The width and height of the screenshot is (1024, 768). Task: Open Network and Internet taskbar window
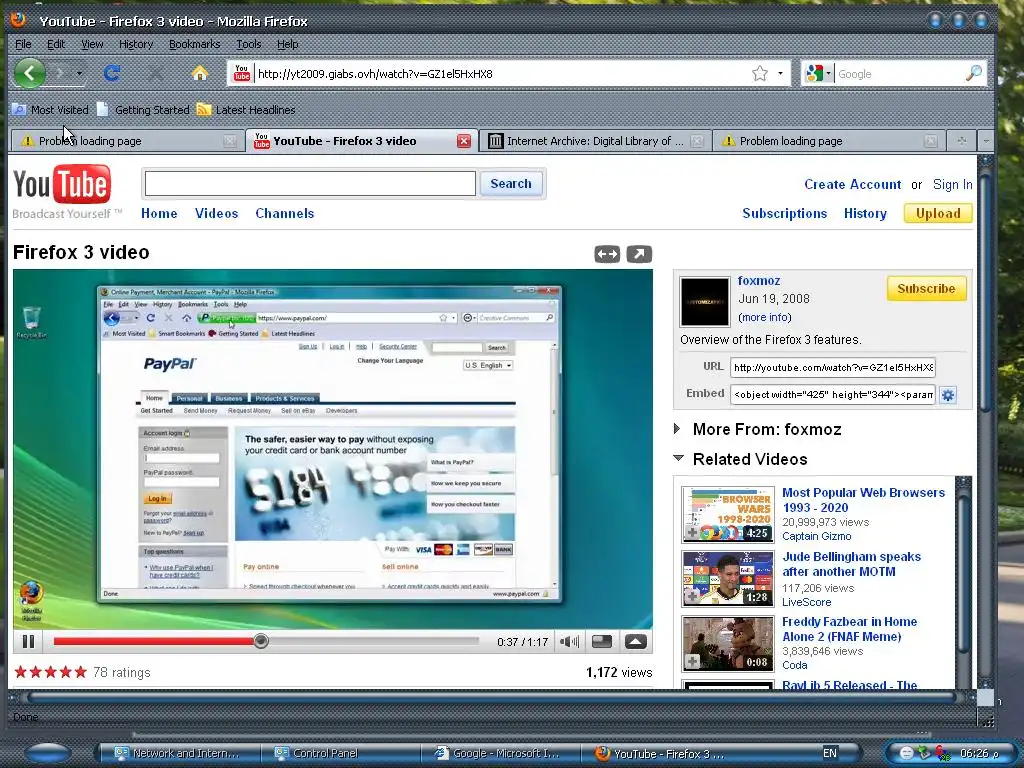point(178,753)
